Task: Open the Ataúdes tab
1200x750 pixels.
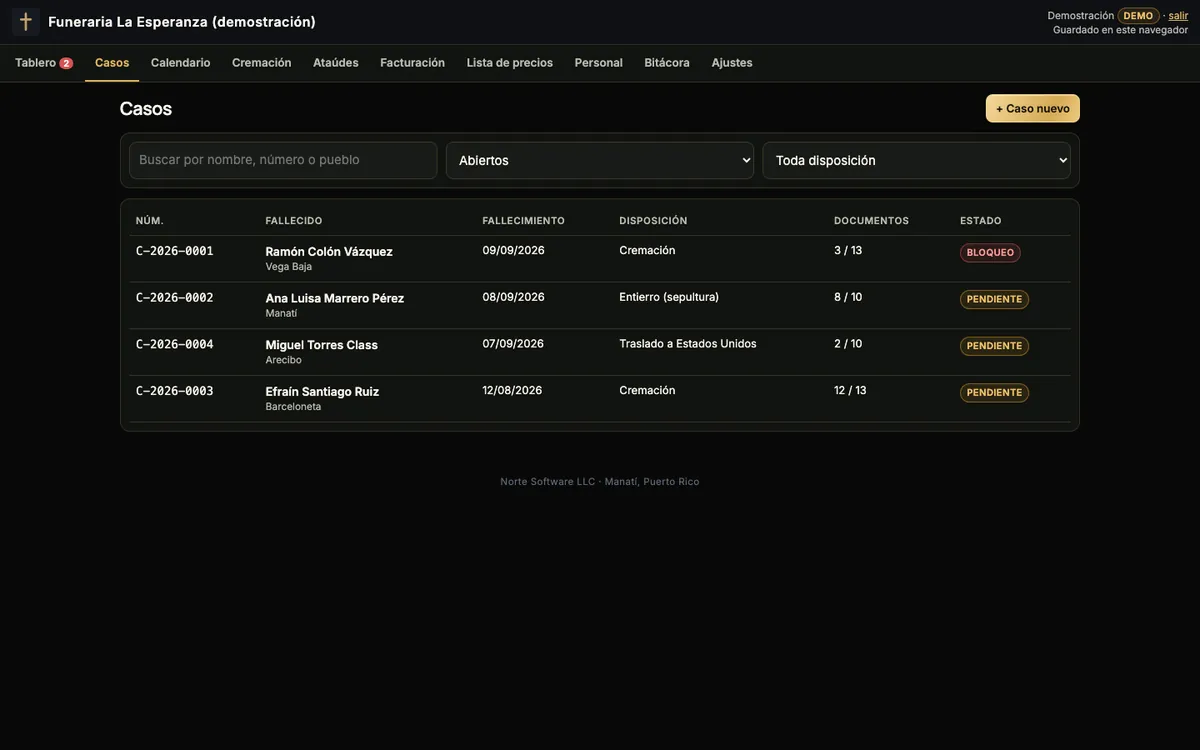Action: [336, 63]
